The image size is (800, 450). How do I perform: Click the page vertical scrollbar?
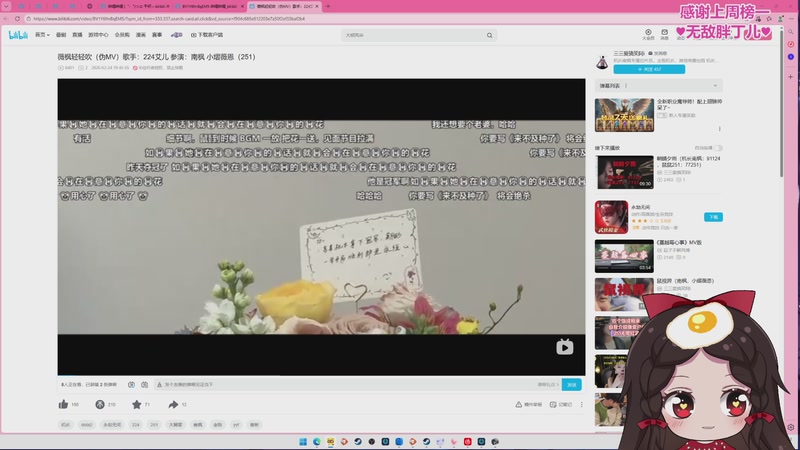[781, 102]
